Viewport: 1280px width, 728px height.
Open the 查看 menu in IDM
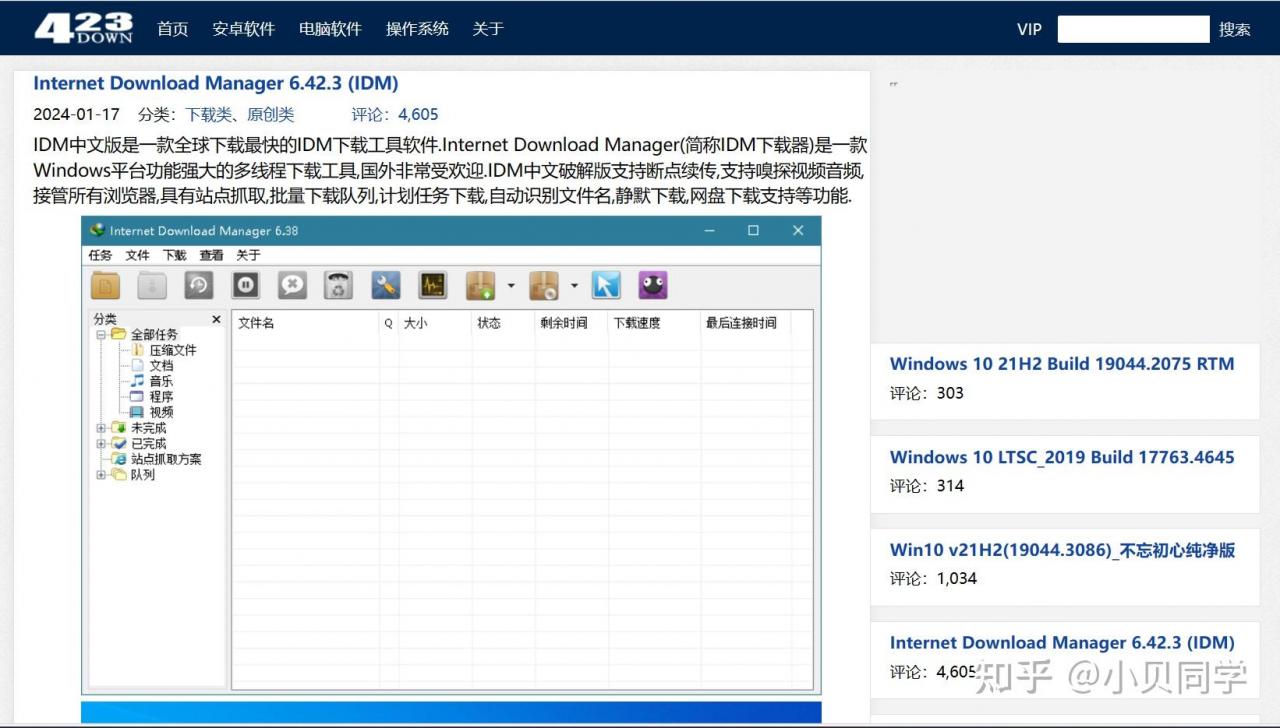coord(211,255)
